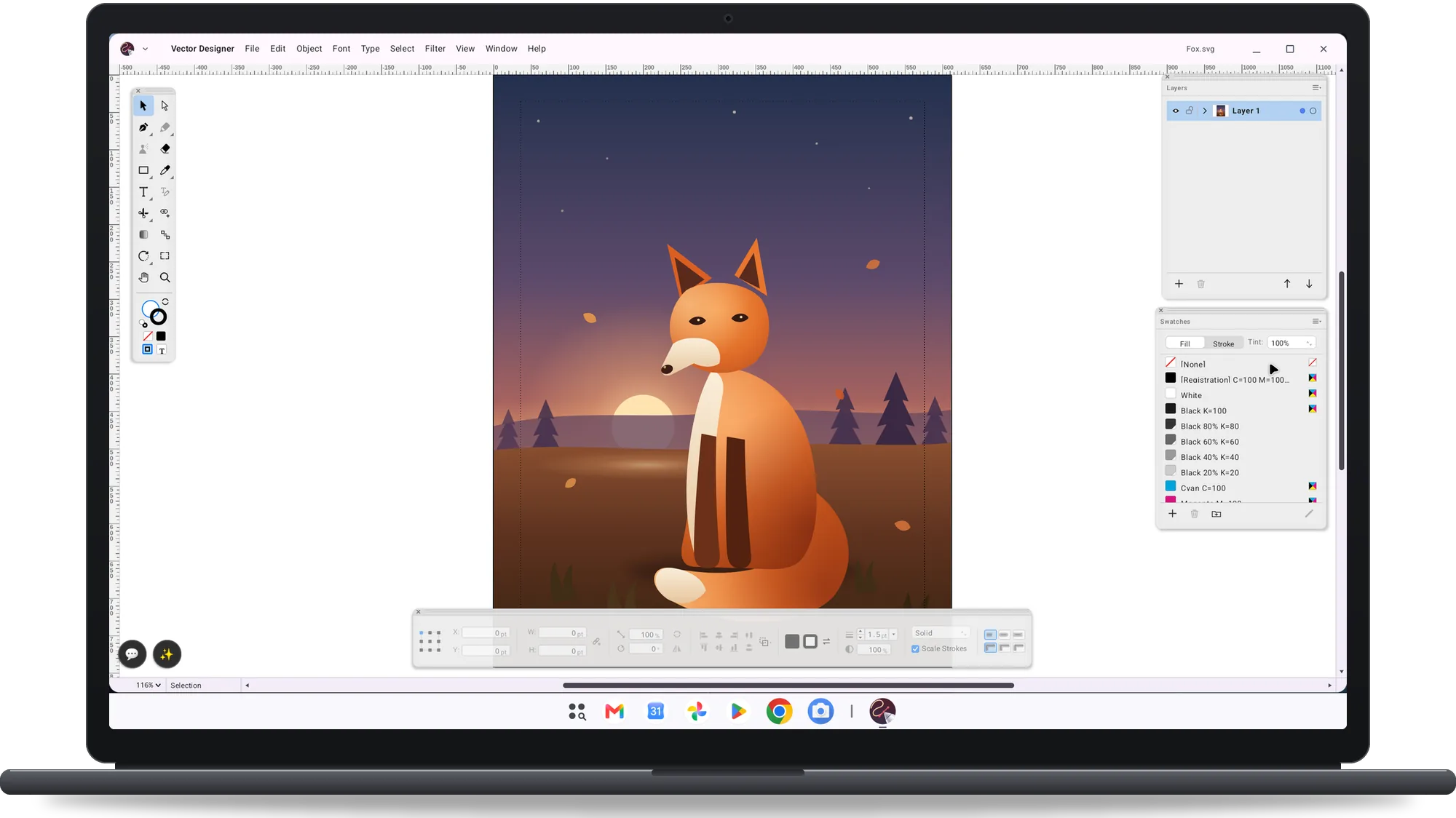The width and height of the screenshot is (1456, 818).
Task: Open Chrome from the taskbar
Action: click(779, 711)
